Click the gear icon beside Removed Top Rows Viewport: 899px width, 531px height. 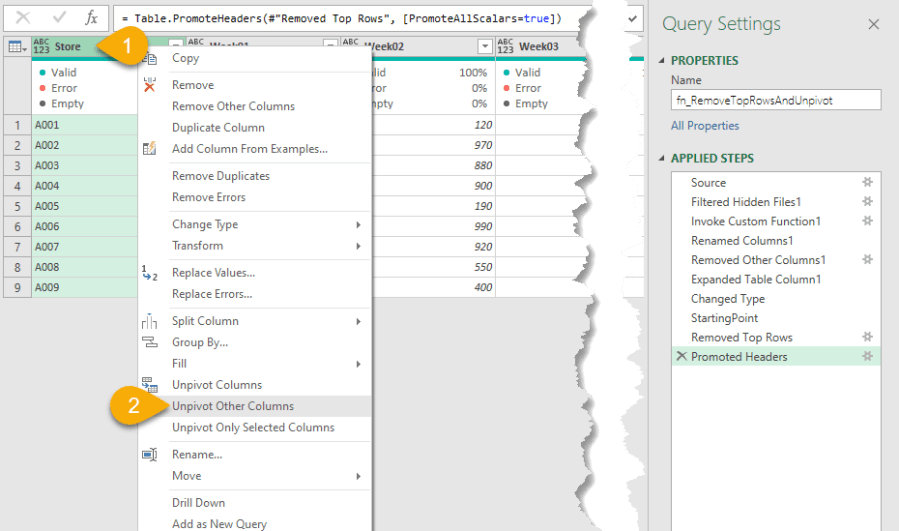(x=868, y=338)
